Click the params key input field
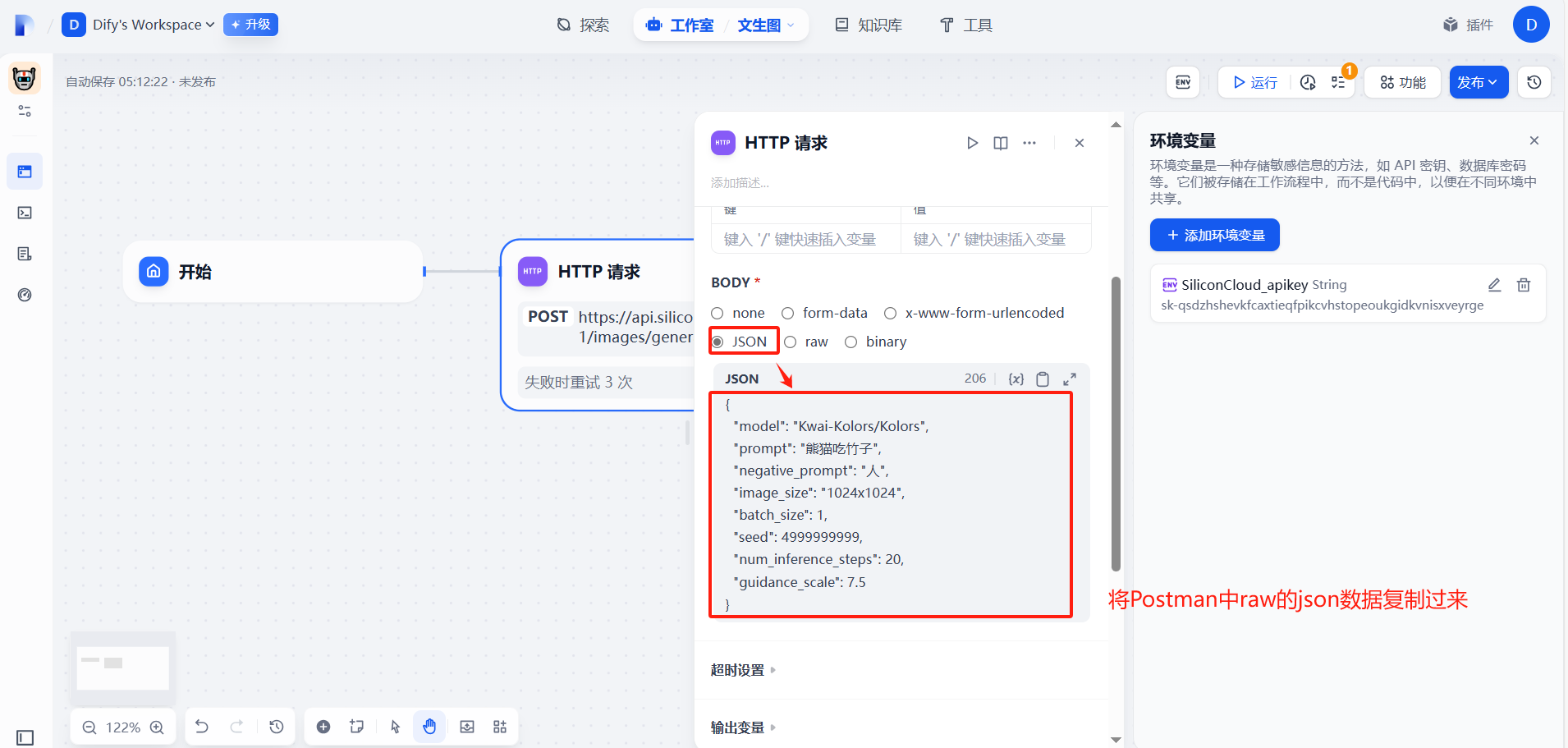The image size is (1568, 748). (805, 239)
